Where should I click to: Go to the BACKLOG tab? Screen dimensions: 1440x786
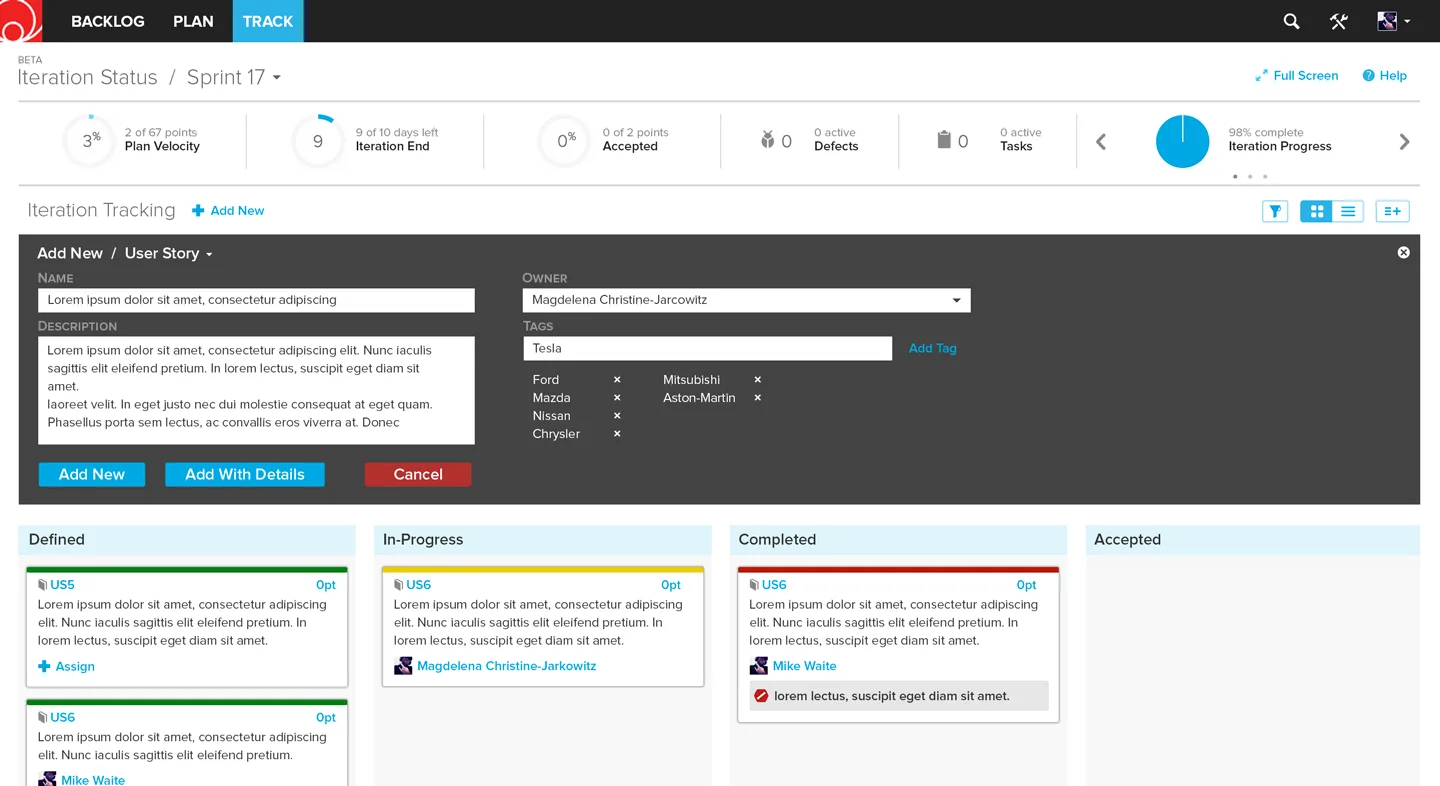(x=108, y=21)
